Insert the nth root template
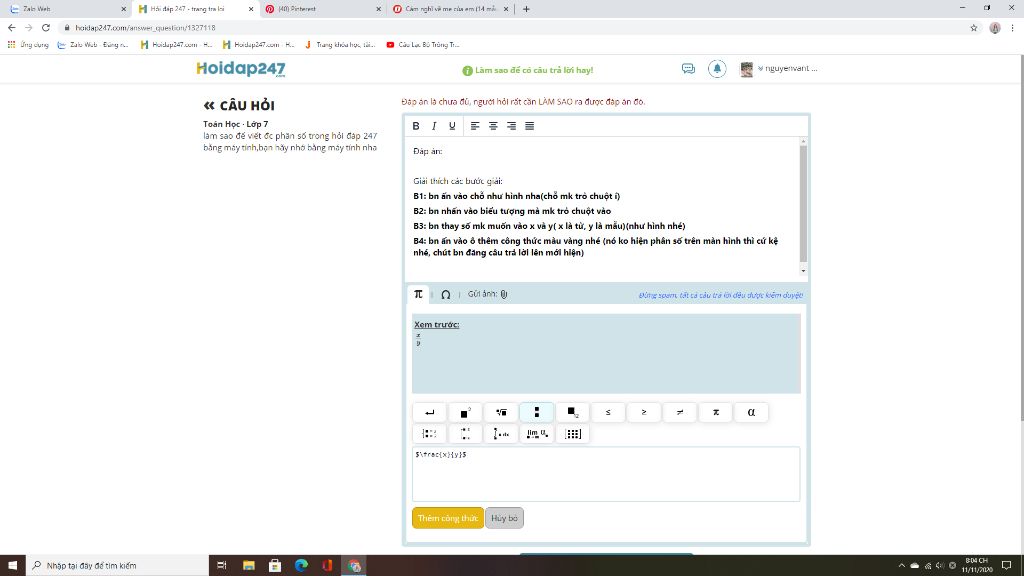The image size is (1024, 576). pyautogui.click(x=501, y=412)
